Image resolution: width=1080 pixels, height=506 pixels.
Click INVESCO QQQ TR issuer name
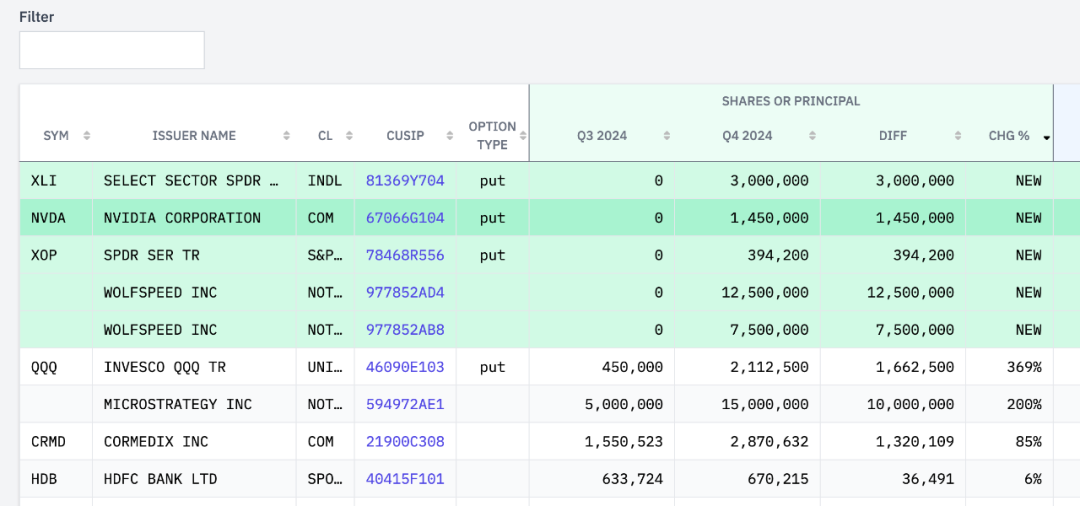(x=165, y=367)
